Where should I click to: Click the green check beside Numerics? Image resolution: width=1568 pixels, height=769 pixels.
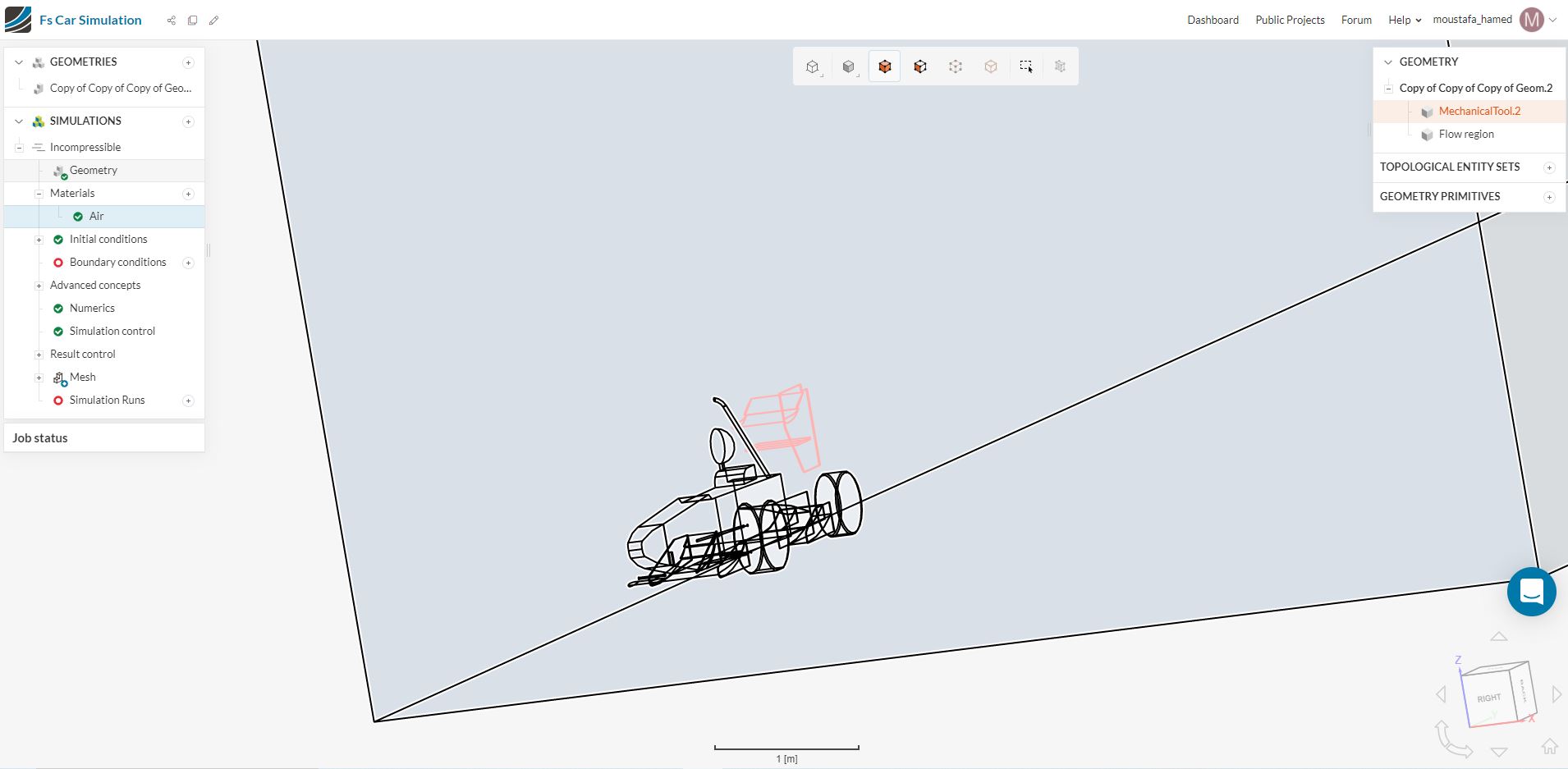point(58,308)
